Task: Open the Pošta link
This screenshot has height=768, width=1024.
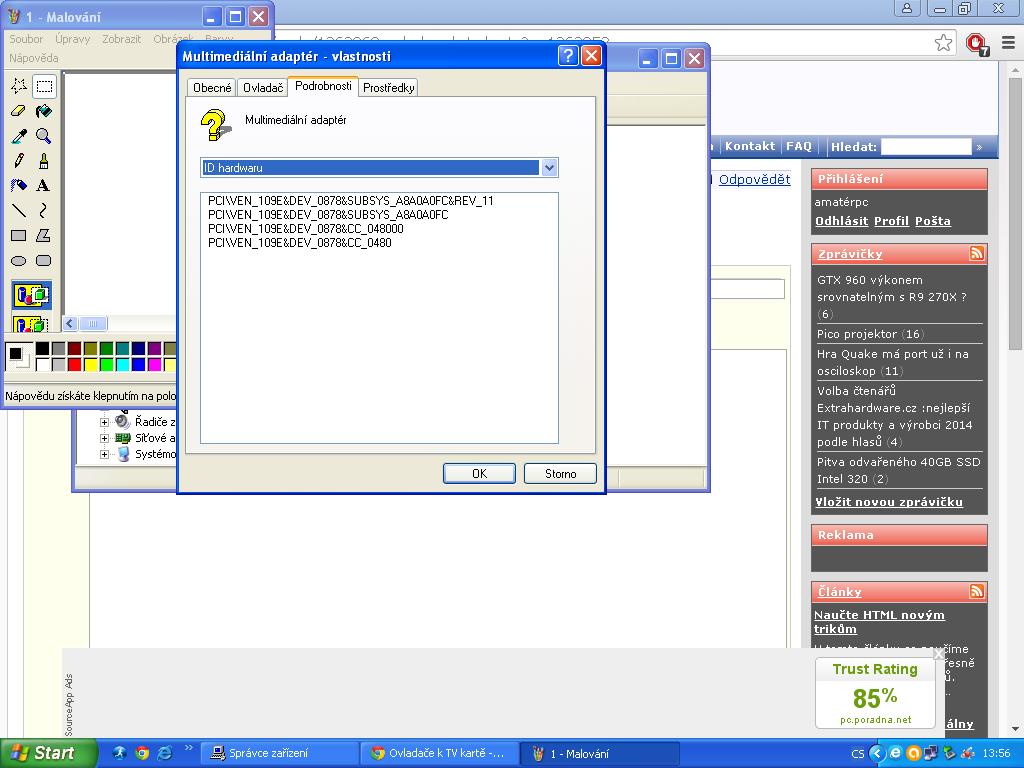Action: [933, 221]
